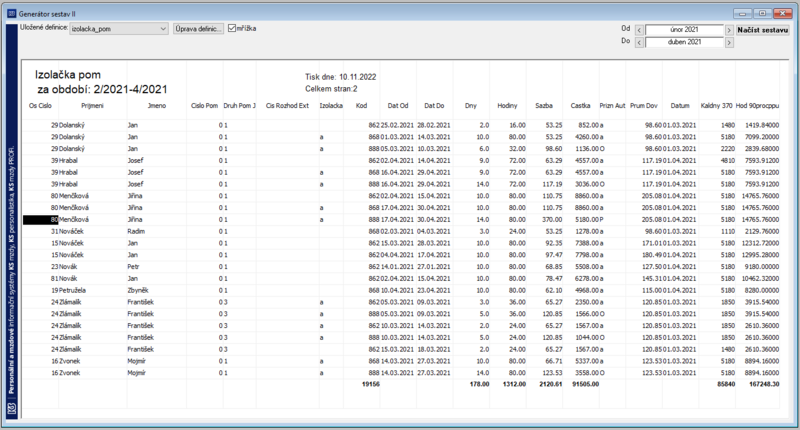Click the Hodiny column header
Image resolution: width=800 pixels, height=430 pixels.
(x=507, y=106)
